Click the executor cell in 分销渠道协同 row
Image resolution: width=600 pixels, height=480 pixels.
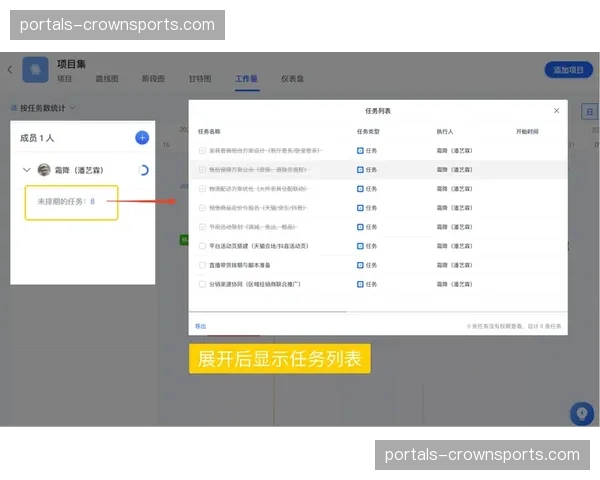[455, 284]
